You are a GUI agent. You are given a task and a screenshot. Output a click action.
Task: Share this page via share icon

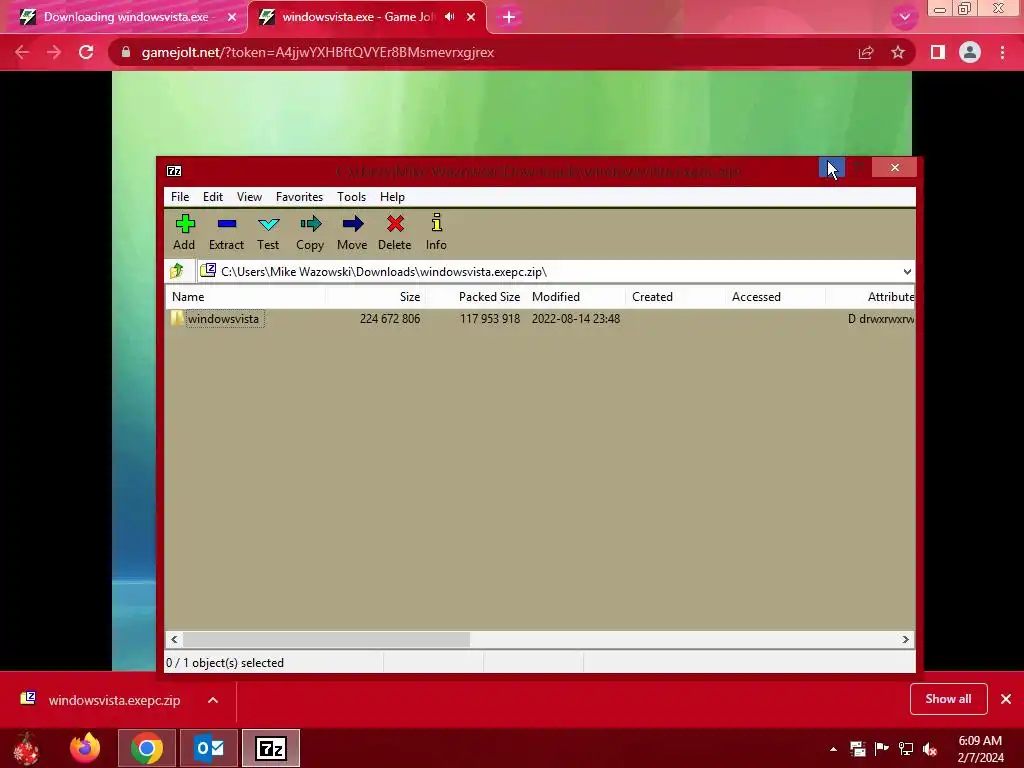pyautogui.click(x=866, y=52)
